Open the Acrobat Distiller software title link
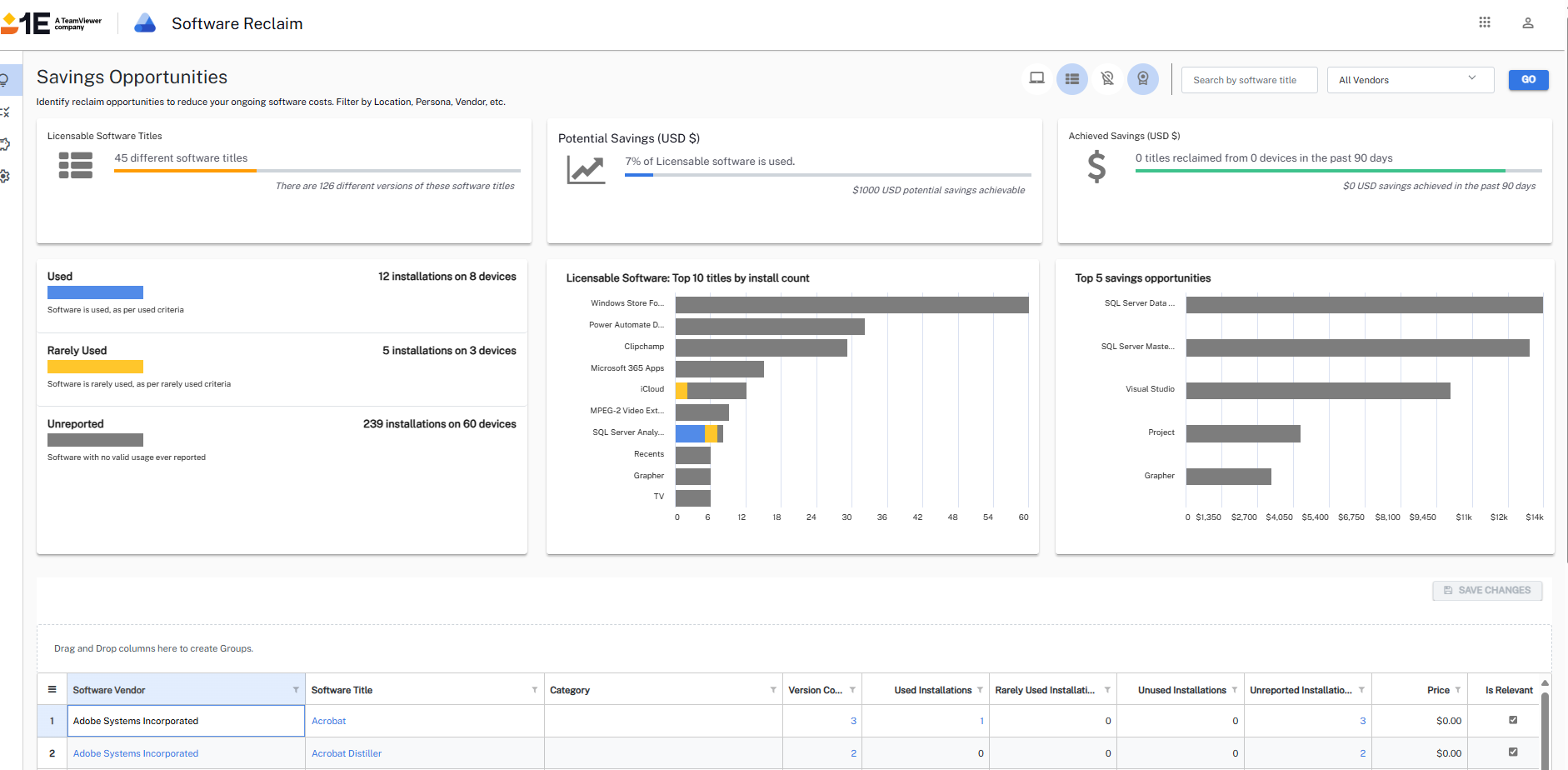Viewport: 1568px width, 770px height. point(347,753)
